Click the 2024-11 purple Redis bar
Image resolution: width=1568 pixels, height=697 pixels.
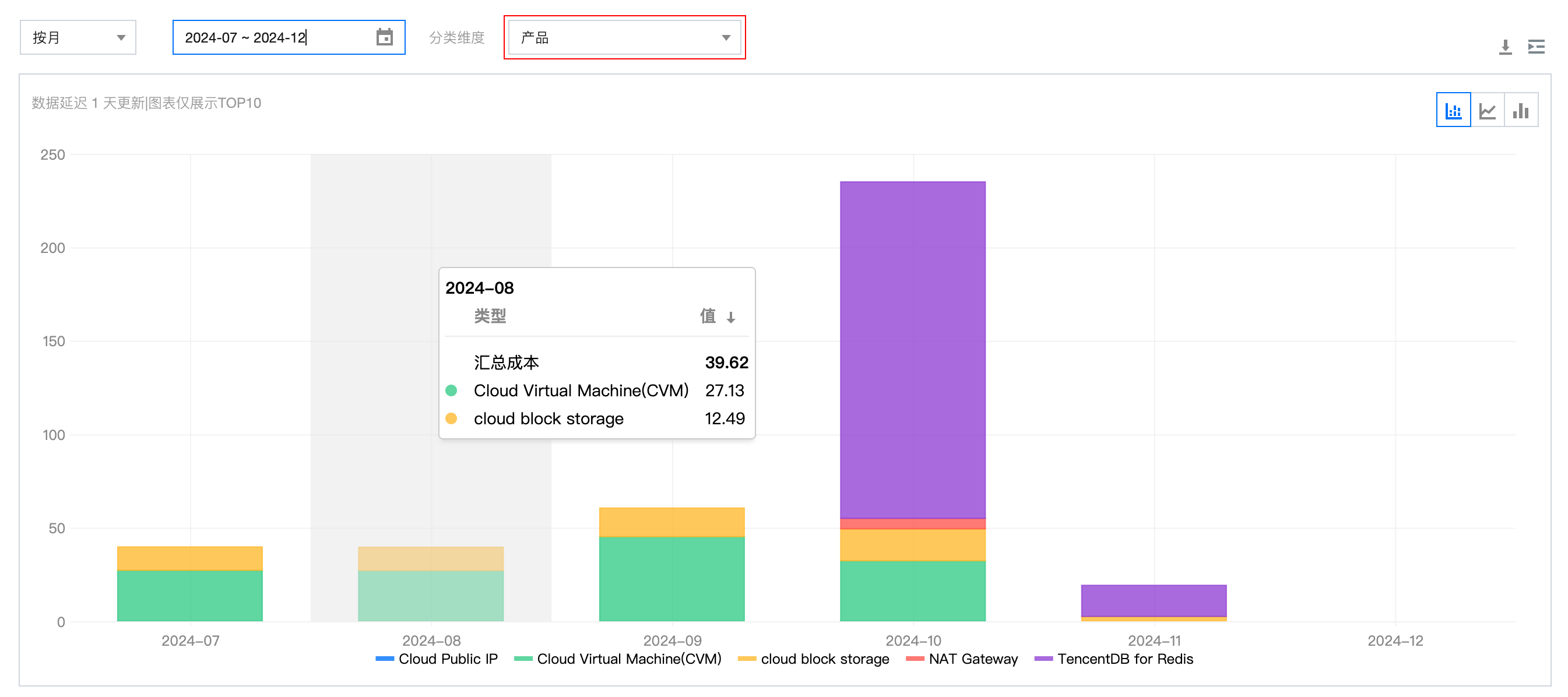pos(1154,600)
